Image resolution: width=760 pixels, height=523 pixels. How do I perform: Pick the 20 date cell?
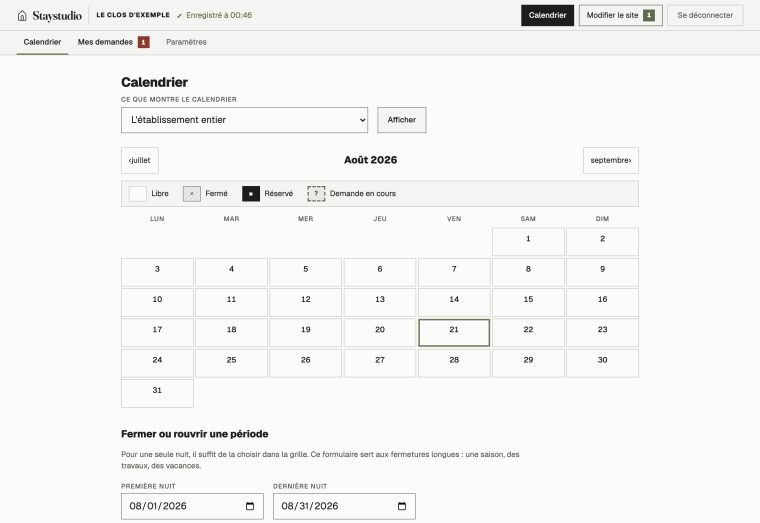coord(380,333)
